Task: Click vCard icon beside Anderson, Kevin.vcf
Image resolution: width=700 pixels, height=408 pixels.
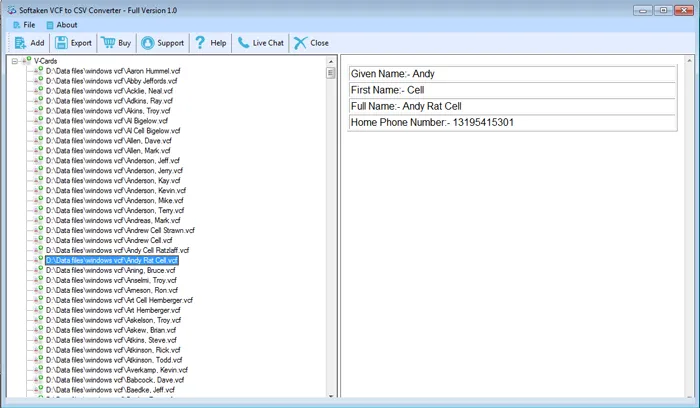Action: coord(38,190)
